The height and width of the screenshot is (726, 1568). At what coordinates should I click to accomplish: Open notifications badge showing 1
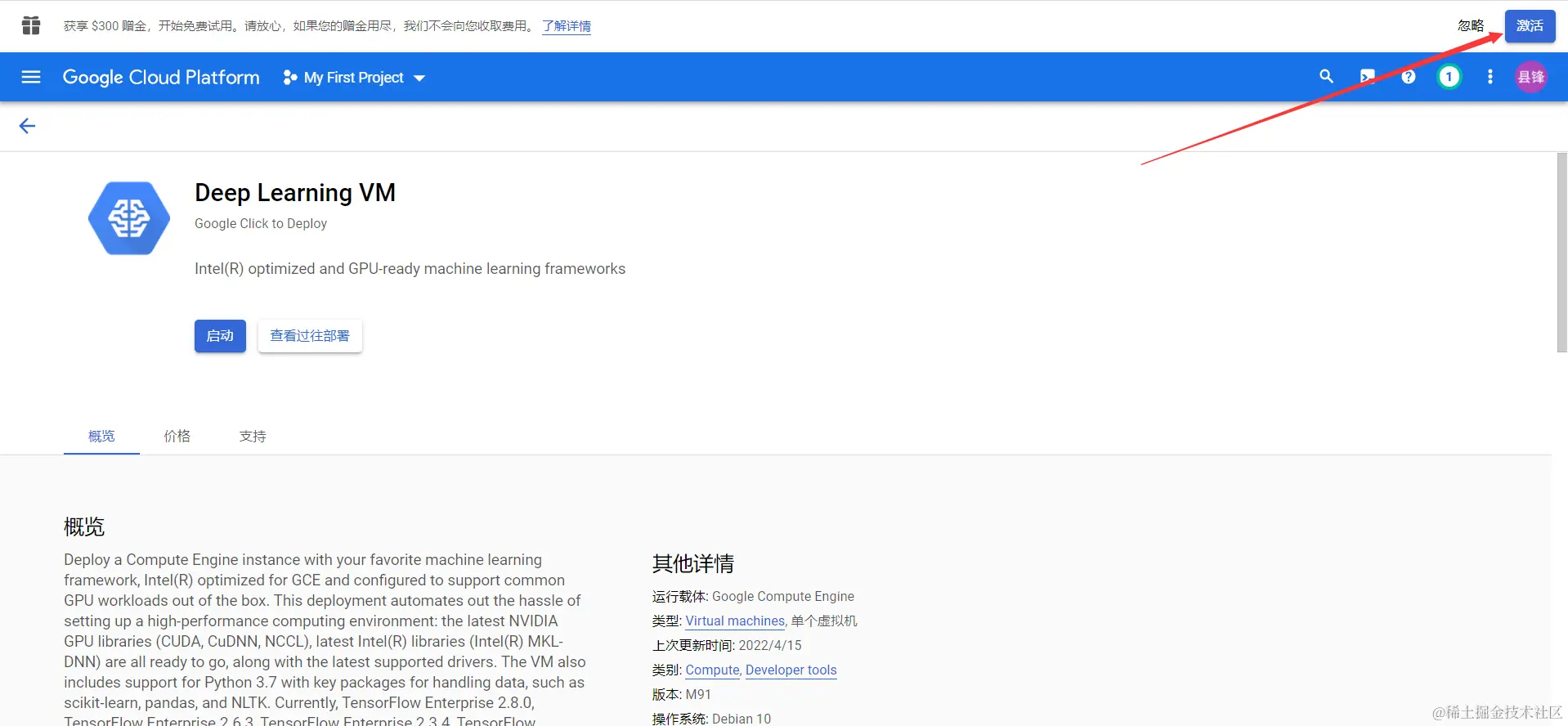click(x=1449, y=77)
